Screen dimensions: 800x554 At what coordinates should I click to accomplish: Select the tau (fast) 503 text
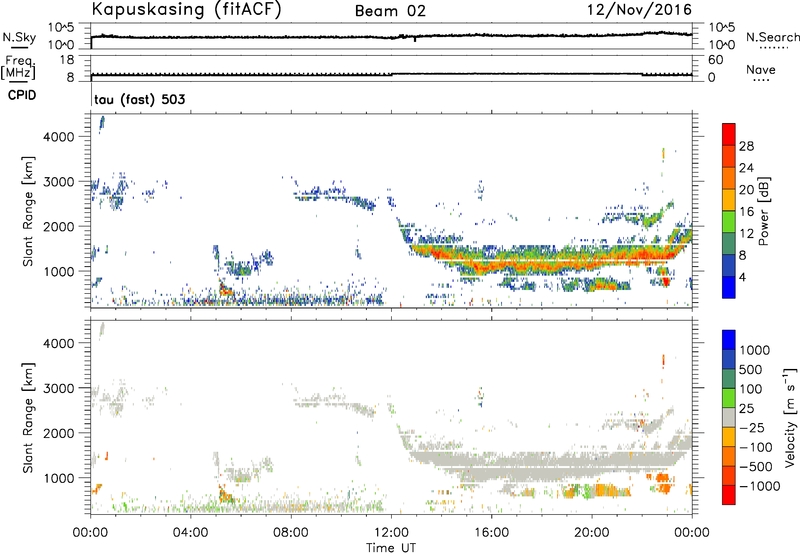[140, 99]
